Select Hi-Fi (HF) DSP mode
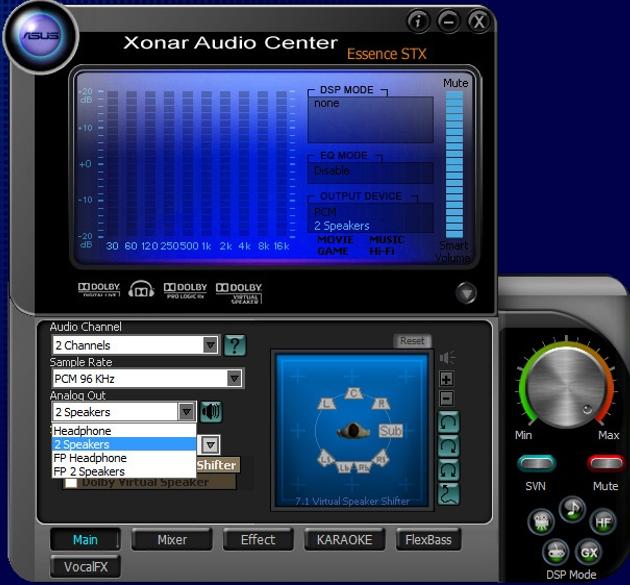Image resolution: width=630 pixels, height=585 pixels. pos(603,522)
